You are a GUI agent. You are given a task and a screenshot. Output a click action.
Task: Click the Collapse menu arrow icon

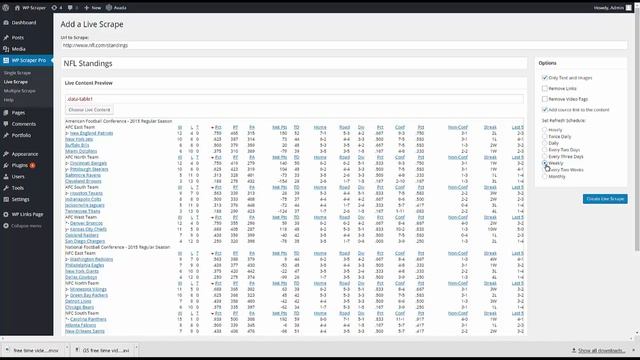6,225
